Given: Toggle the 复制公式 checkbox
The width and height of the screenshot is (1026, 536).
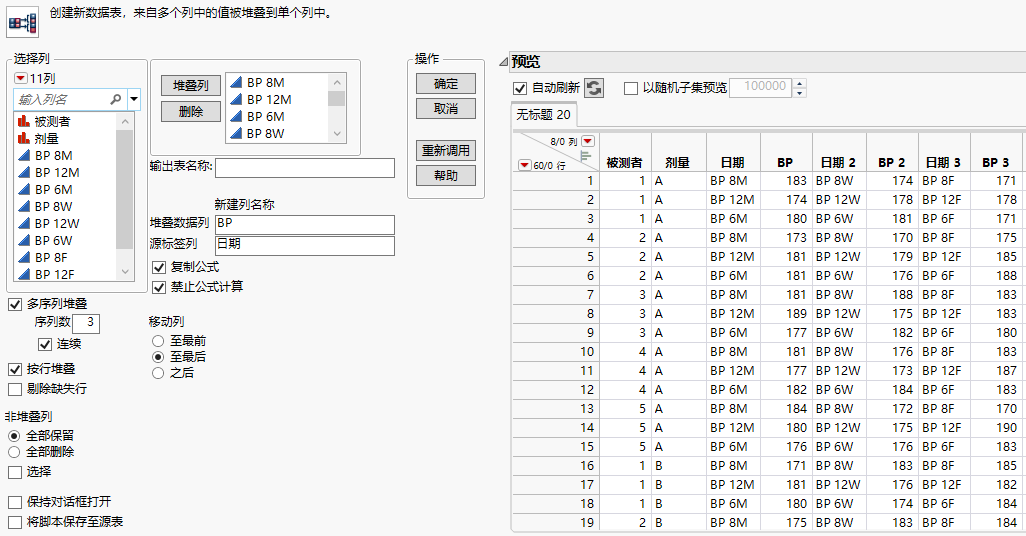Looking at the screenshot, I should coord(159,267).
